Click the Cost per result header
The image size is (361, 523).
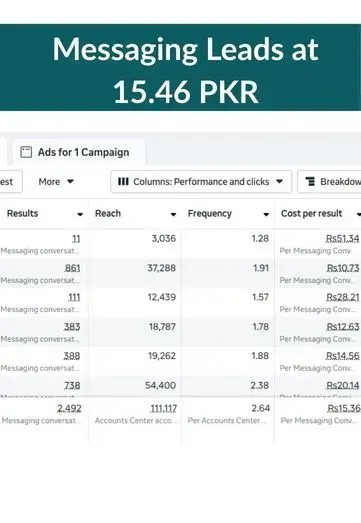[x=311, y=213]
